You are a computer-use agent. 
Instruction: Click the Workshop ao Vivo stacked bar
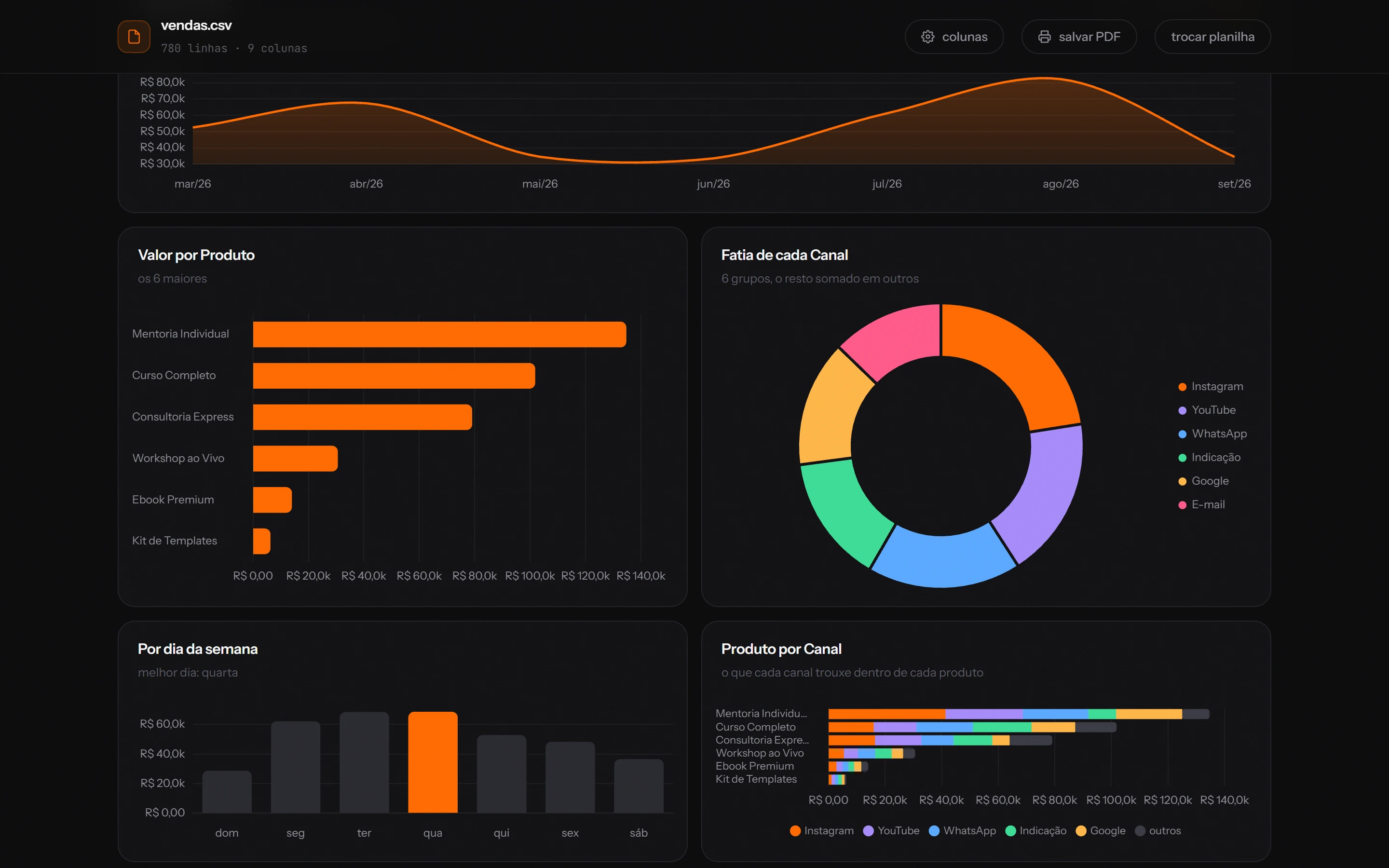click(872, 753)
